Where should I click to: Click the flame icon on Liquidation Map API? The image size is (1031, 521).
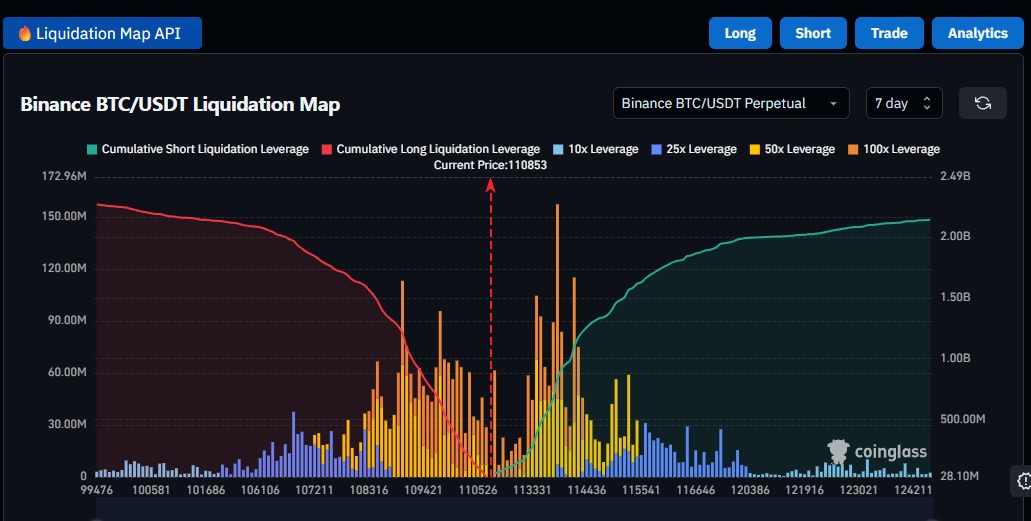(x=24, y=33)
